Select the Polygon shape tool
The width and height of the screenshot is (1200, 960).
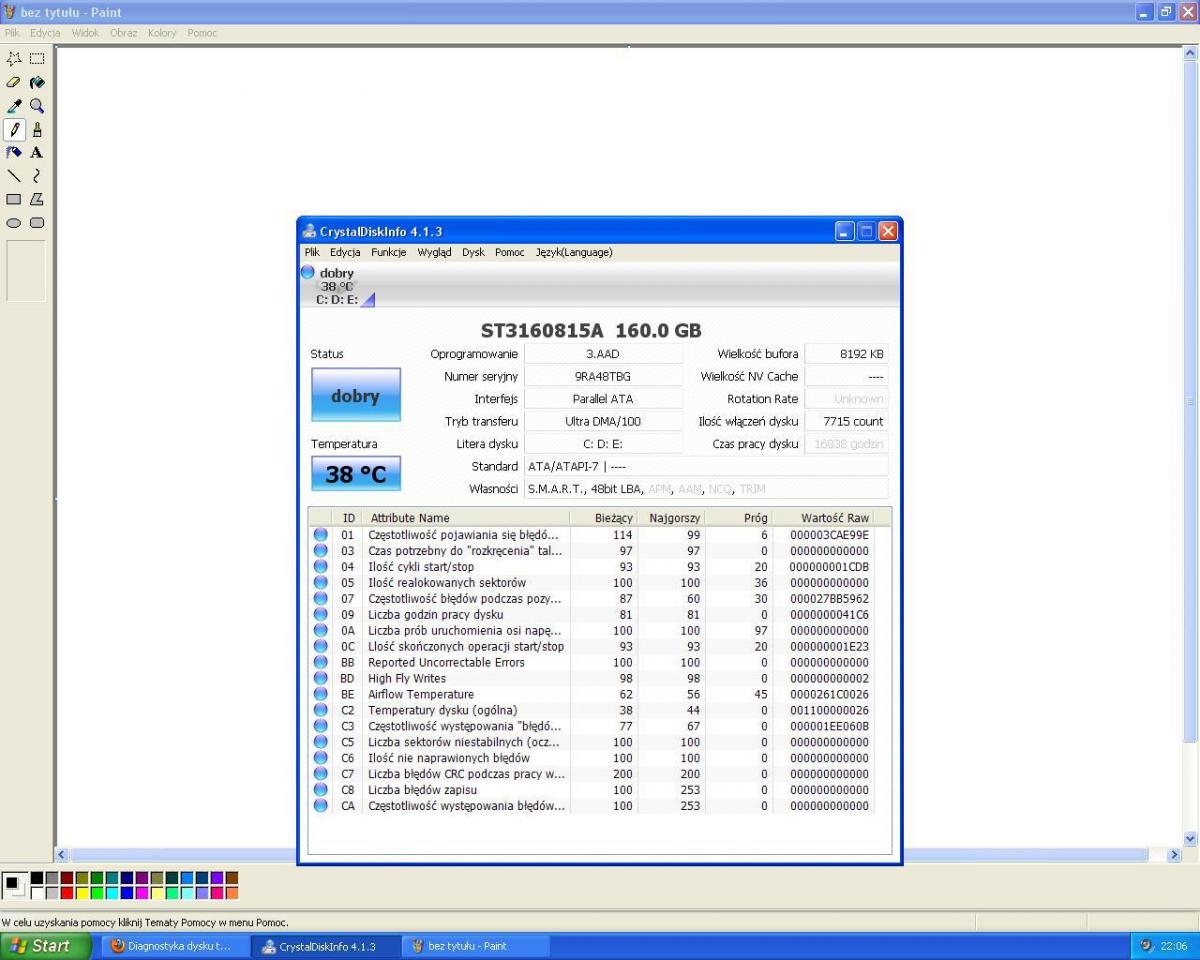(37, 200)
